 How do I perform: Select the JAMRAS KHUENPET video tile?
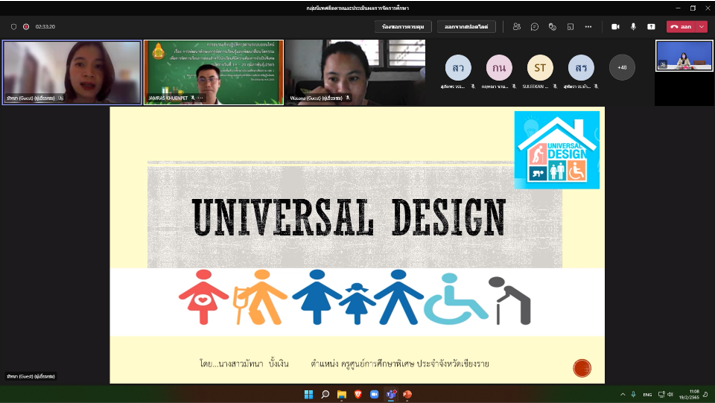(x=213, y=72)
